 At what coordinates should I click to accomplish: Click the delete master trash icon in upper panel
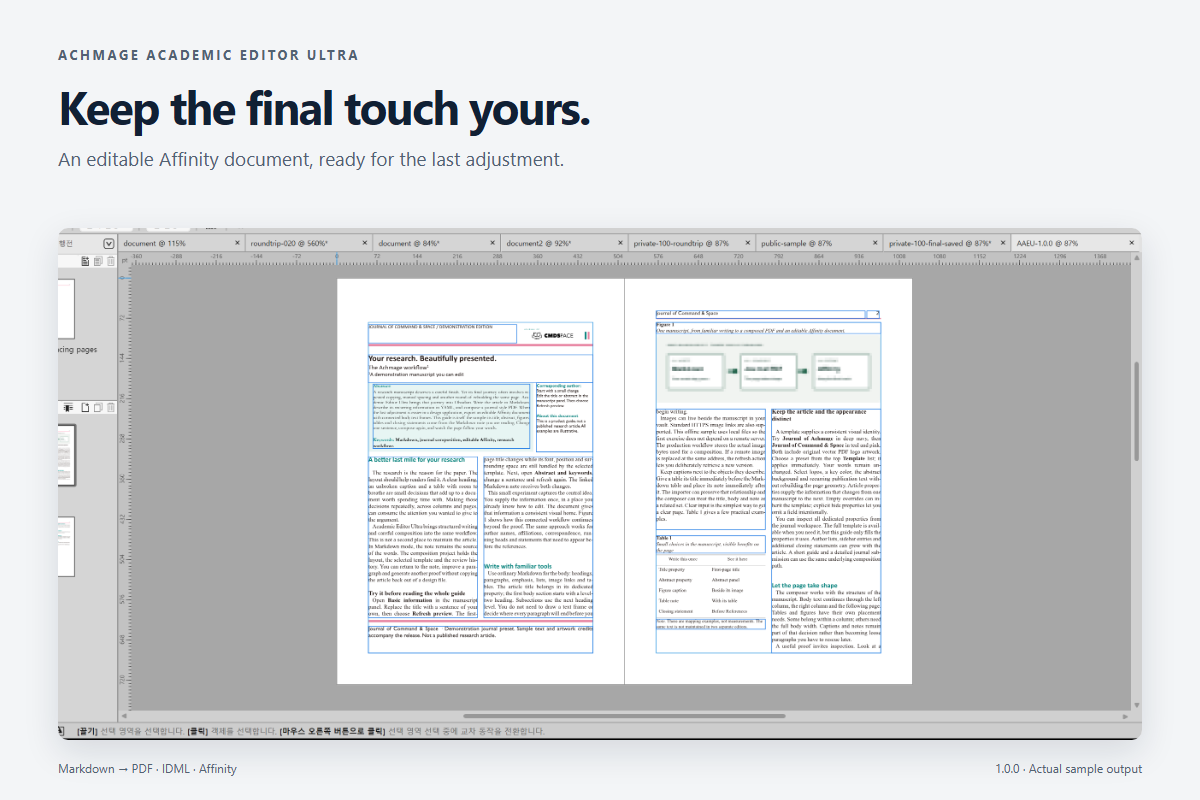tap(110, 261)
